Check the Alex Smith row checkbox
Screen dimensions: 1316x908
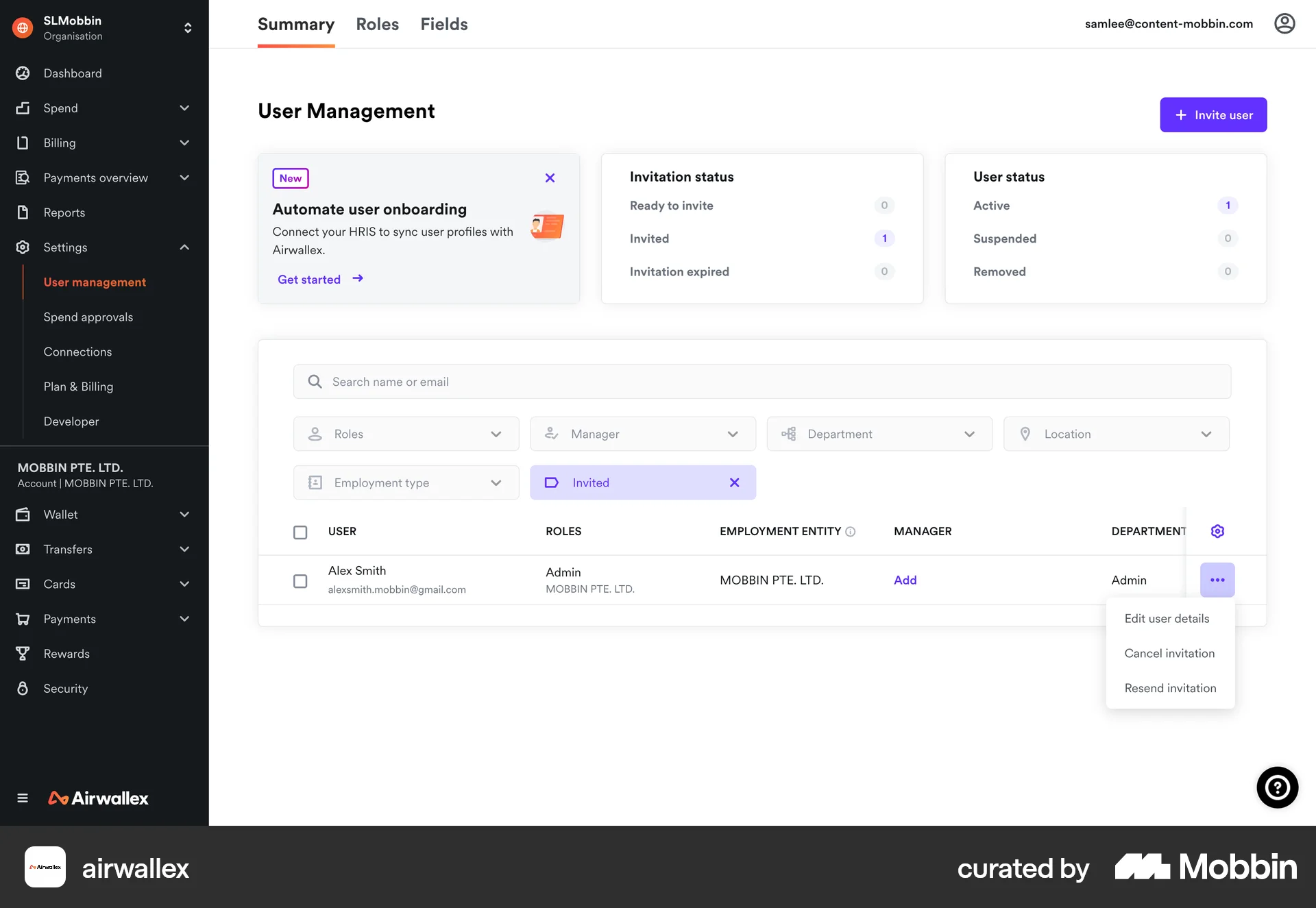300,580
